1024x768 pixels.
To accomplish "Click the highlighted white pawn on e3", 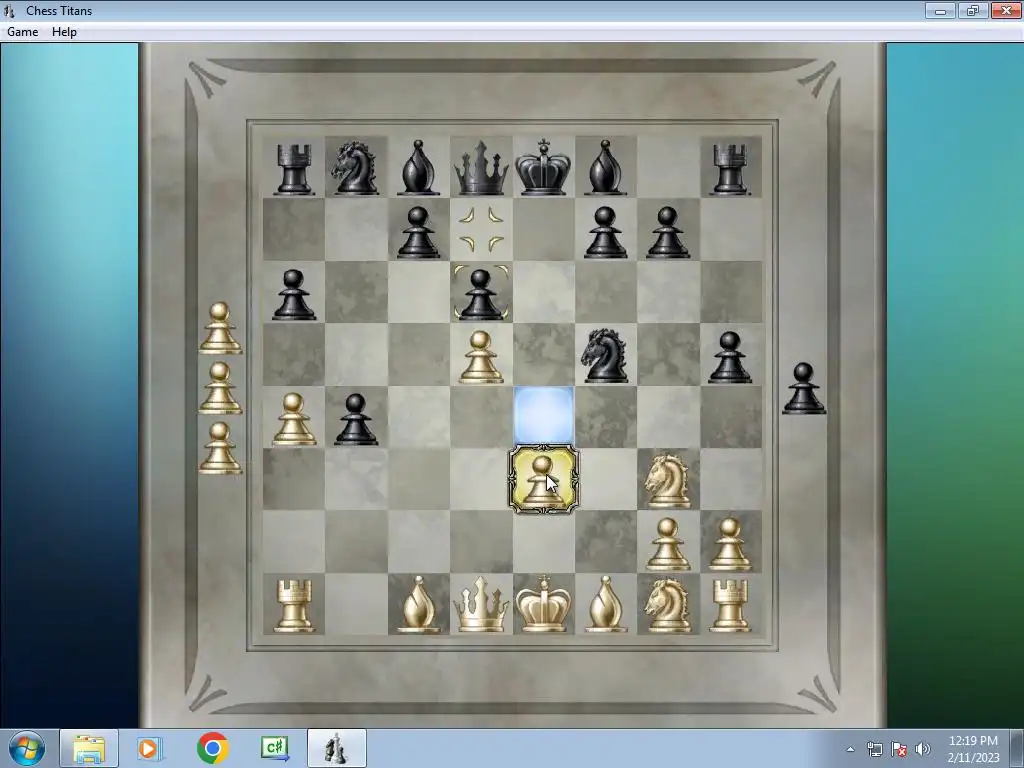I will click(543, 479).
